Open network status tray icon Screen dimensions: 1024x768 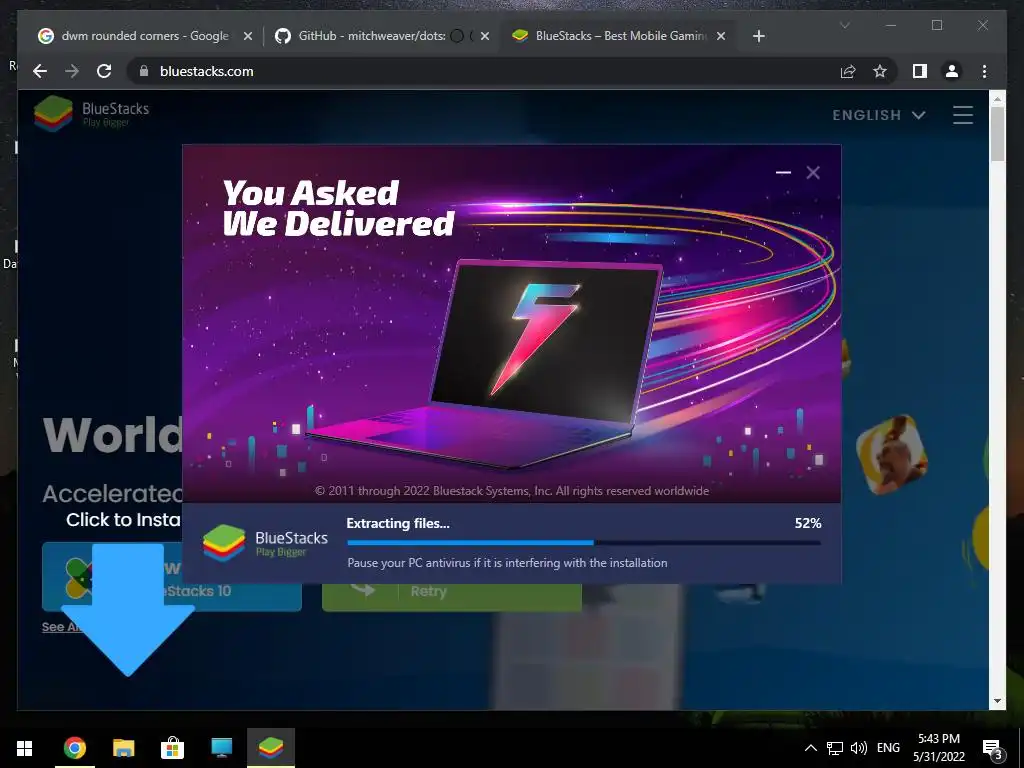(x=835, y=748)
